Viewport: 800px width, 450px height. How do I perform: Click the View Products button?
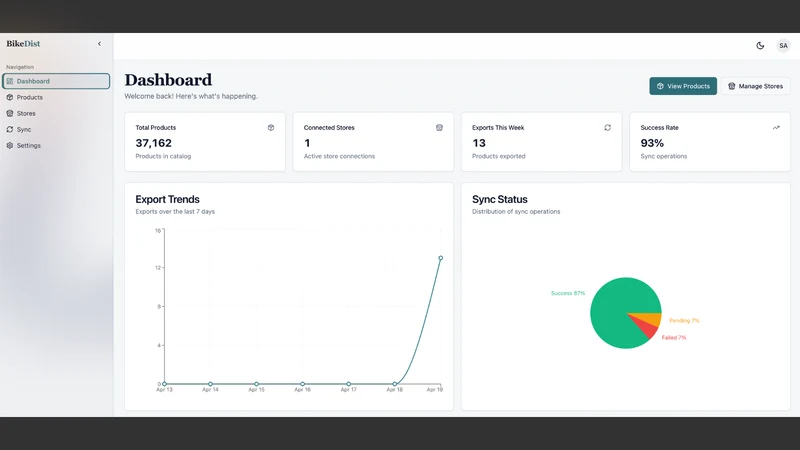683,86
